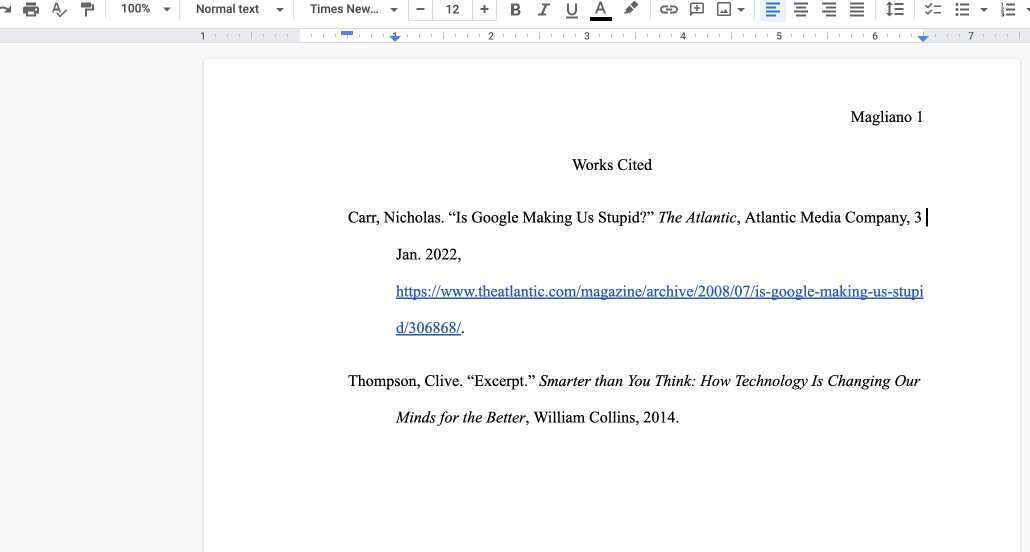Toggle Underline formatting

click(x=571, y=9)
